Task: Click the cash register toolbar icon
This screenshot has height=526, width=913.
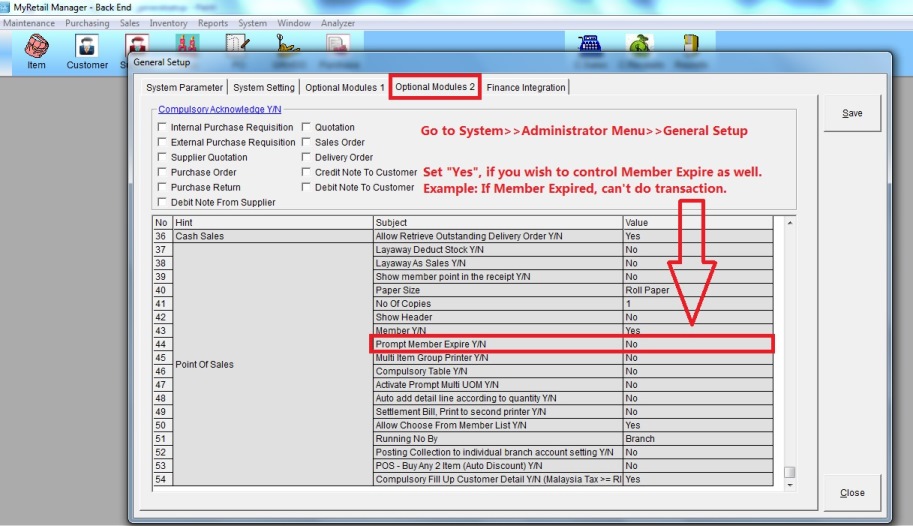Action: [591, 45]
